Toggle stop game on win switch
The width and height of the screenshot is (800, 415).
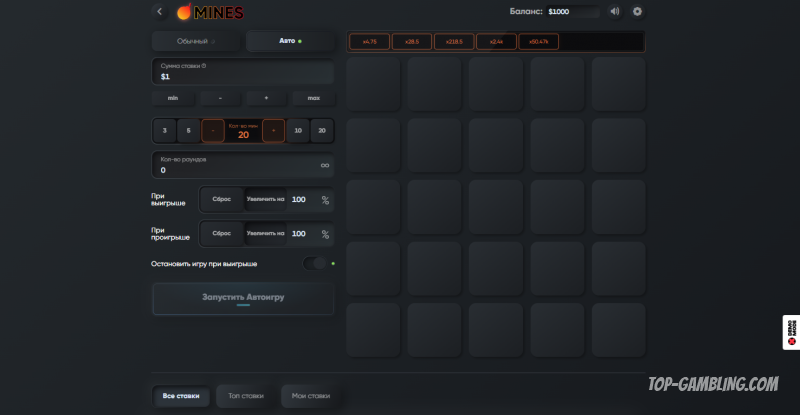click(315, 263)
